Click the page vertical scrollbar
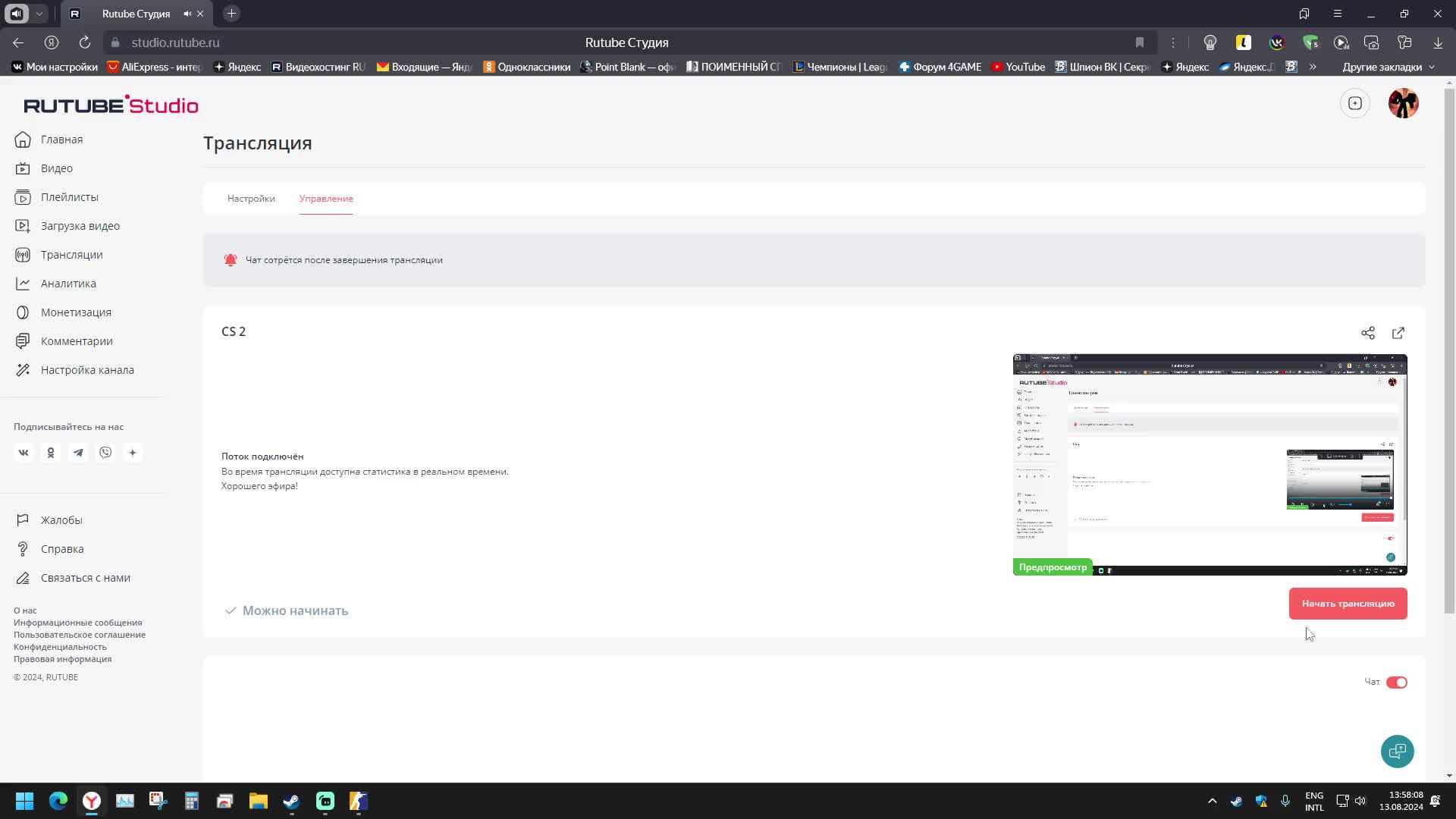 tap(1449, 349)
